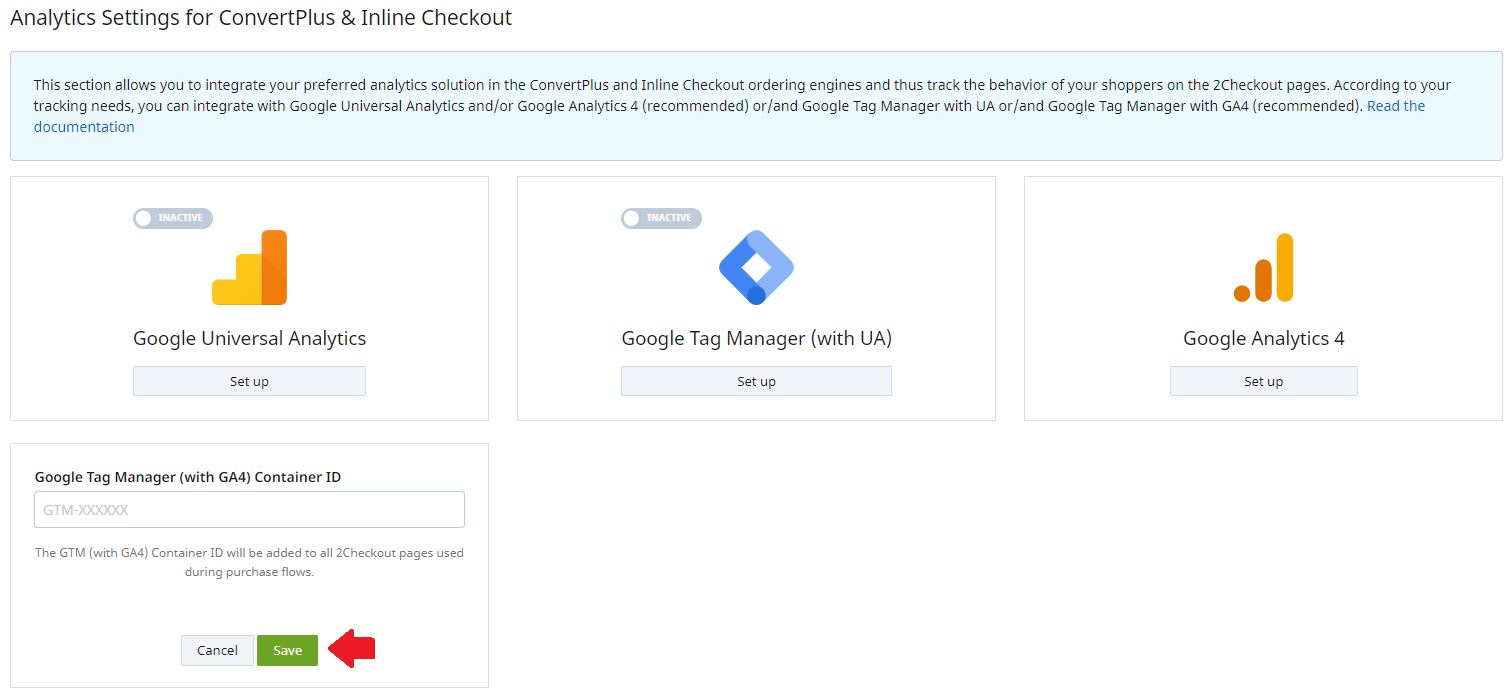
Task: Toggle Google Universal Analytics from INACTIVE to active
Action: click(172, 218)
